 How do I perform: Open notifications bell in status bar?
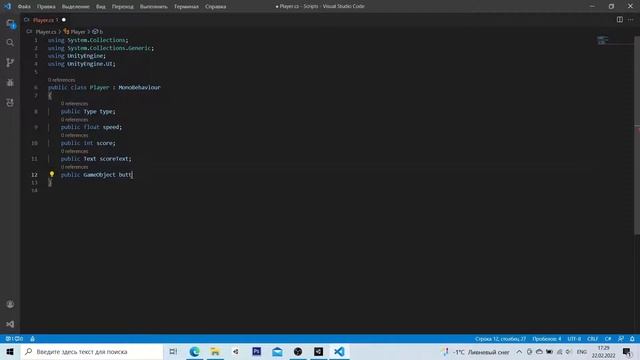[x=632, y=339]
